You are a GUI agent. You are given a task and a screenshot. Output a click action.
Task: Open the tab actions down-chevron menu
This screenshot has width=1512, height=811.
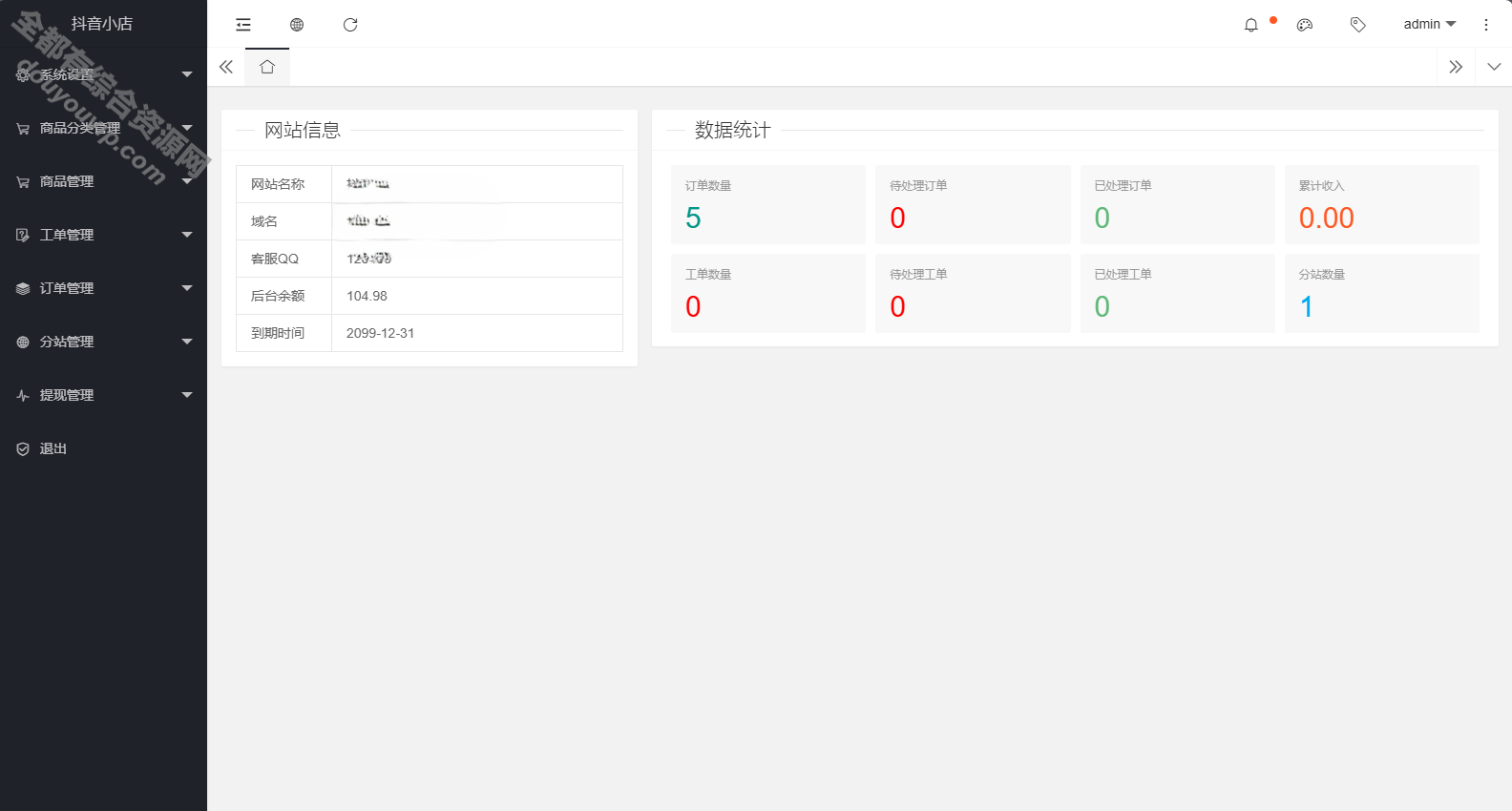pyautogui.click(x=1494, y=67)
